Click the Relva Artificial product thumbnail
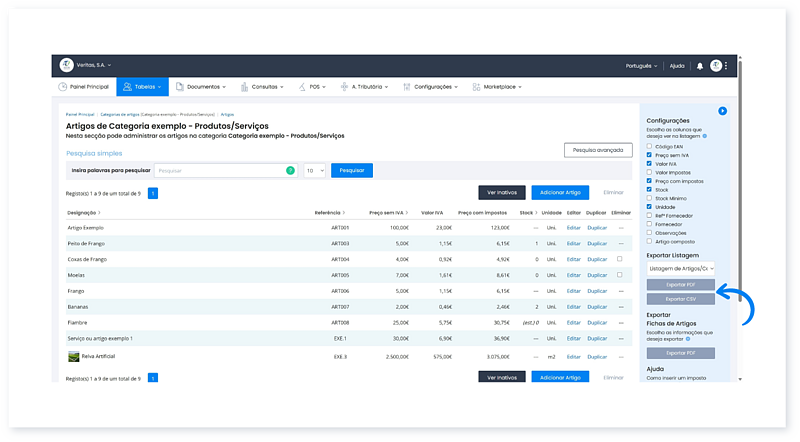This screenshot has height=442, width=800. click(x=73, y=356)
